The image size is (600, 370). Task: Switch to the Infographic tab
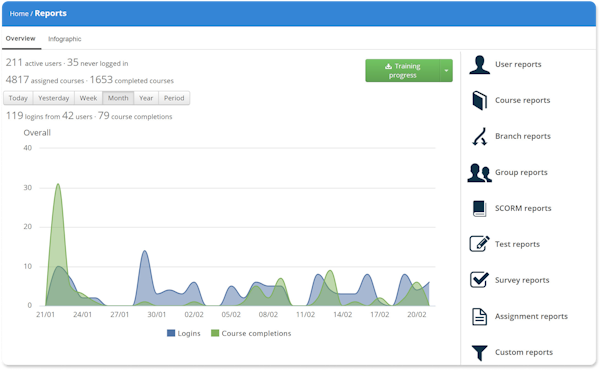pos(64,39)
